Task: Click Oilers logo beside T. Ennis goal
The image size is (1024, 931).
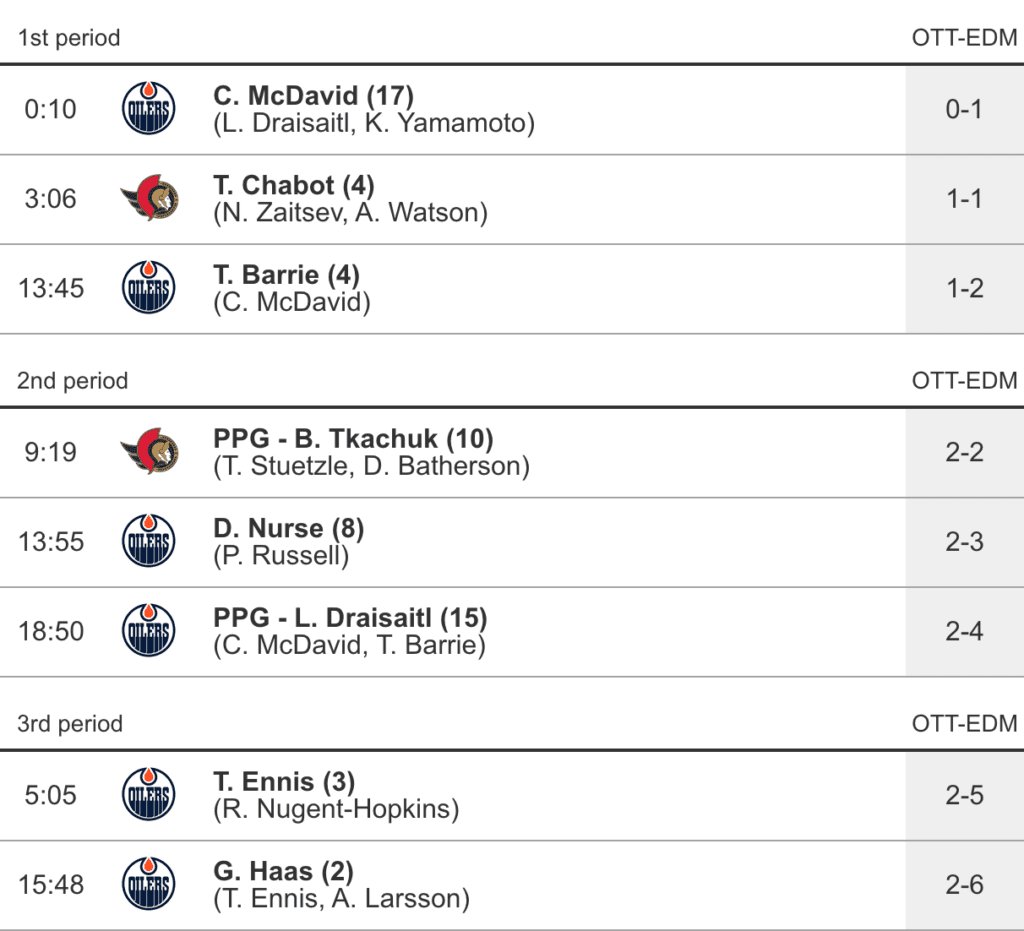Action: coord(148,795)
